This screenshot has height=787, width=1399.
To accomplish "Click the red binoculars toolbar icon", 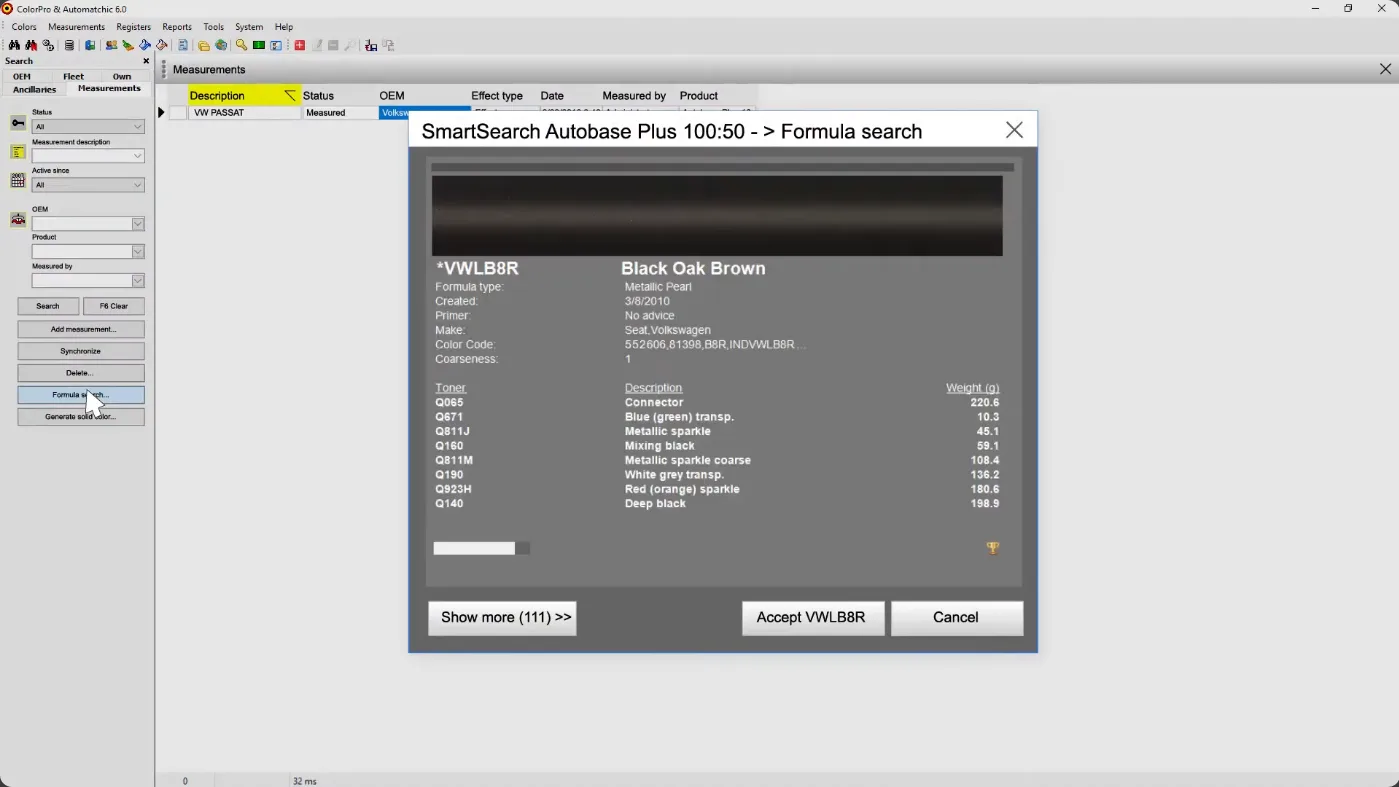I will tap(31, 45).
